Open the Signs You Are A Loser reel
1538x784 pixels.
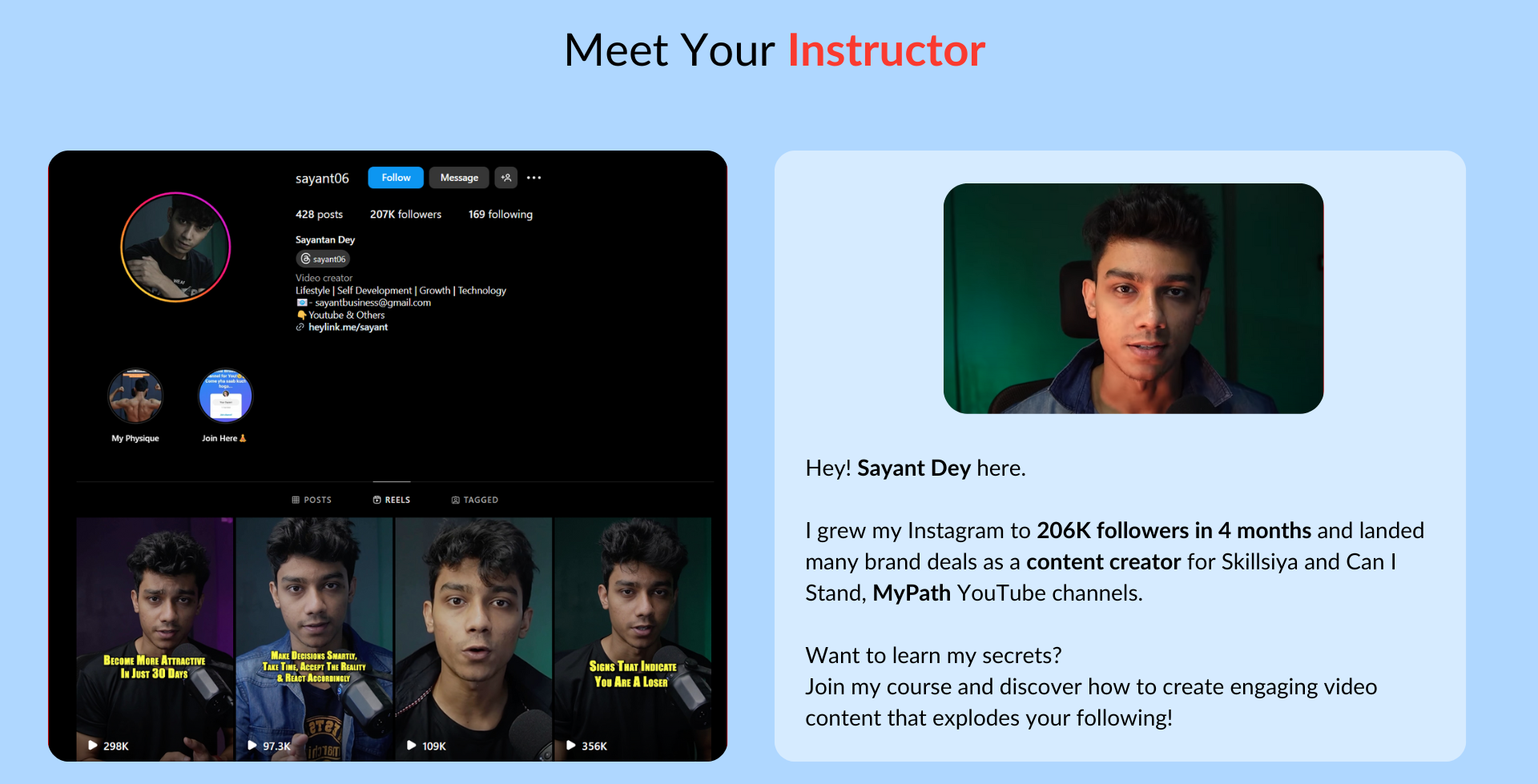633,638
